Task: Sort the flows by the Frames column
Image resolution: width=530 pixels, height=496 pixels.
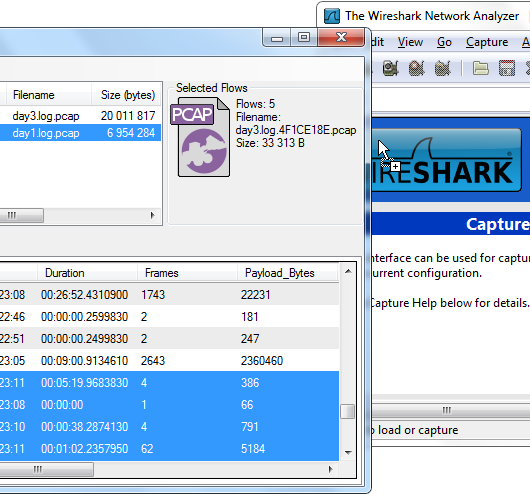Action: tap(187, 273)
